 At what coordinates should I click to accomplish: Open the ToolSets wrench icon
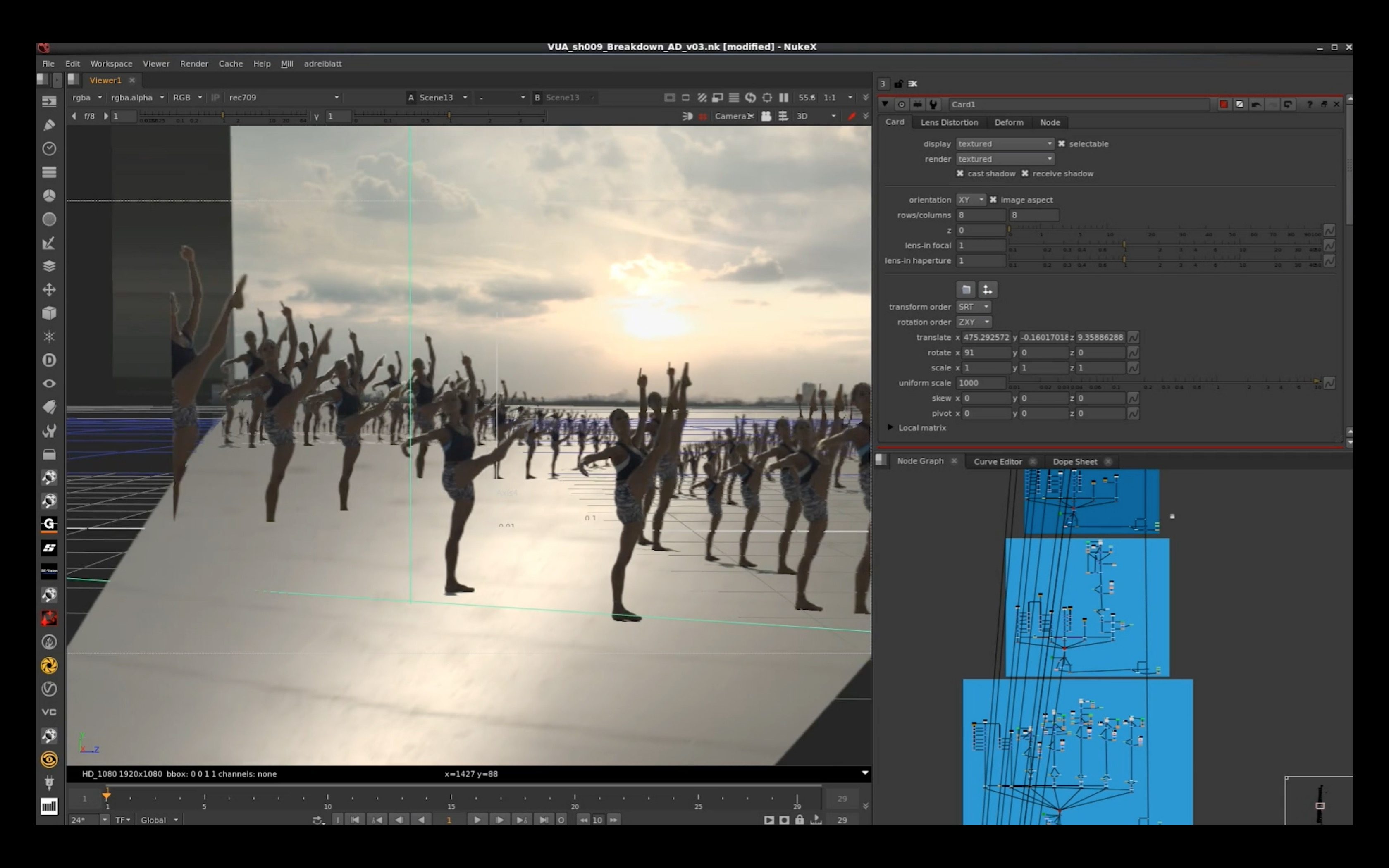tap(49, 431)
